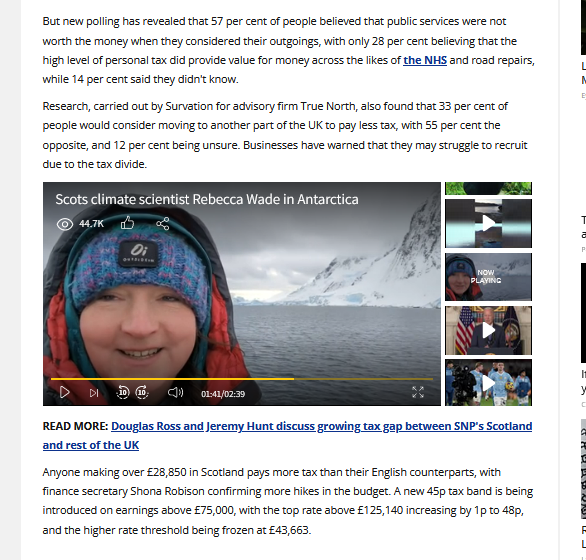Open Douglas Ross and Jeremy Hunt article link
This screenshot has height=560, width=586.
click(x=287, y=436)
